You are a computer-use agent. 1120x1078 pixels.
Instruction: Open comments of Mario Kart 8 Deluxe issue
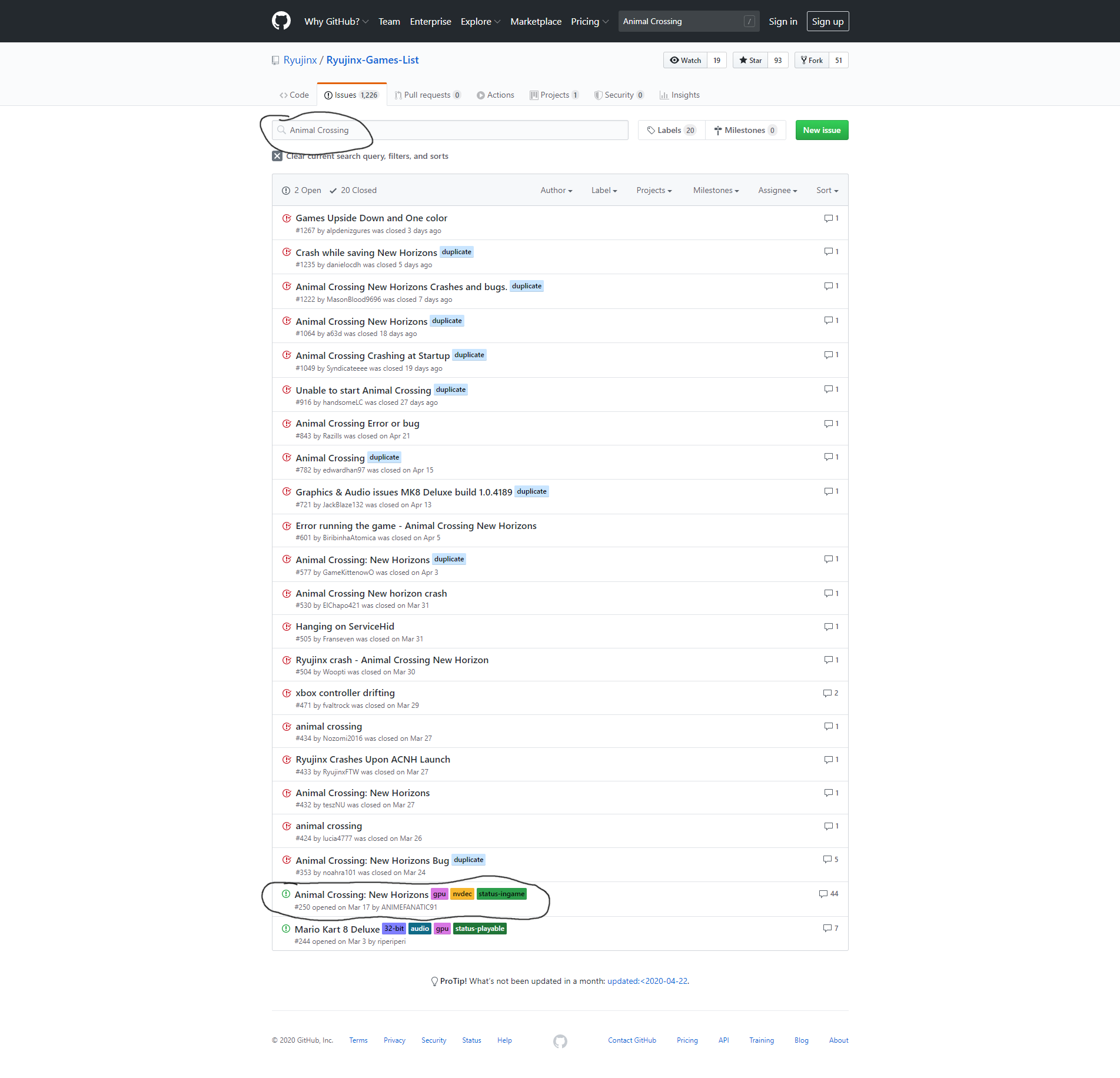pos(831,929)
